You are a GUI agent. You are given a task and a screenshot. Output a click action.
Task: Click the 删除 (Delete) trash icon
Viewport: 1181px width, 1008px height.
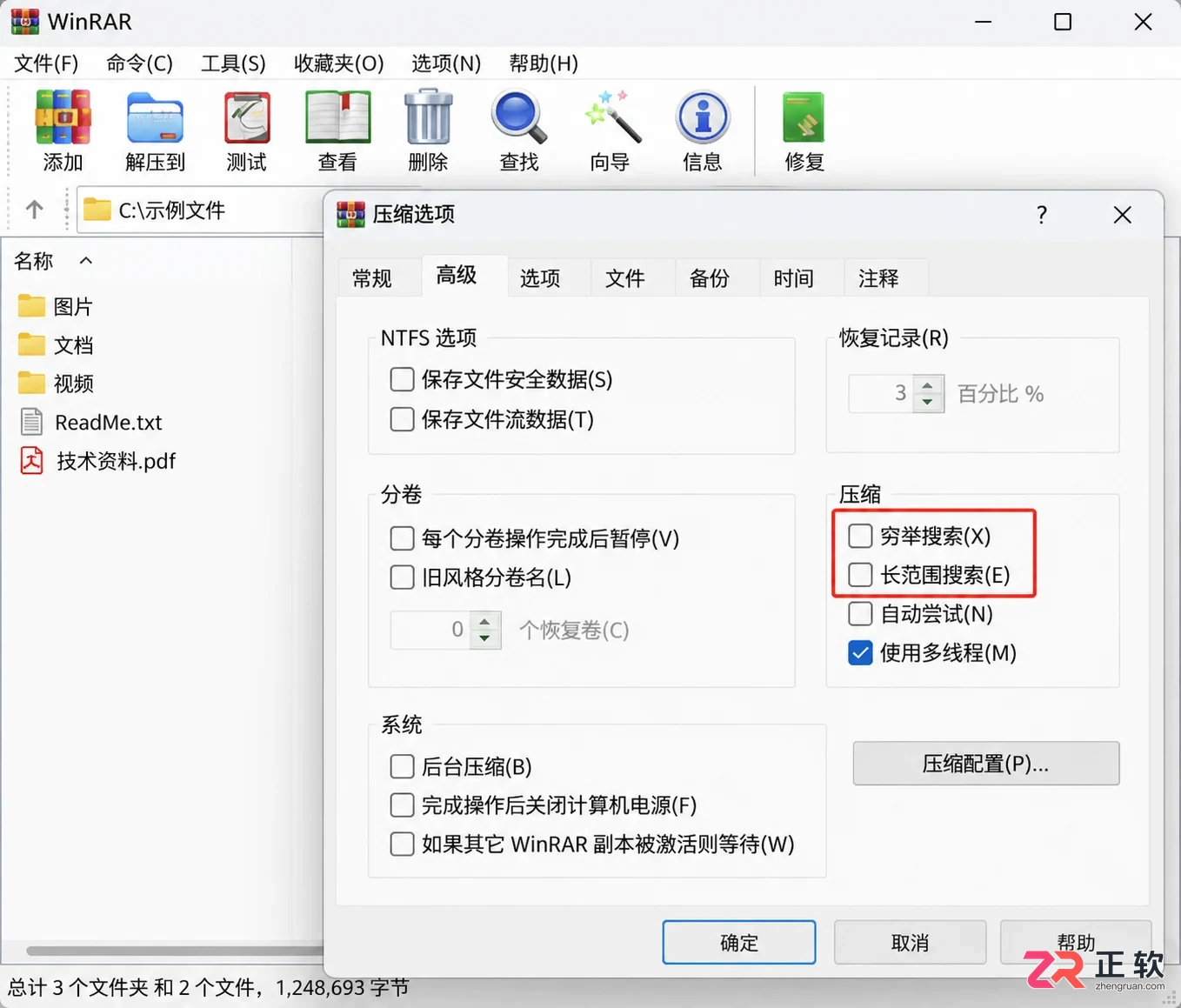click(429, 117)
